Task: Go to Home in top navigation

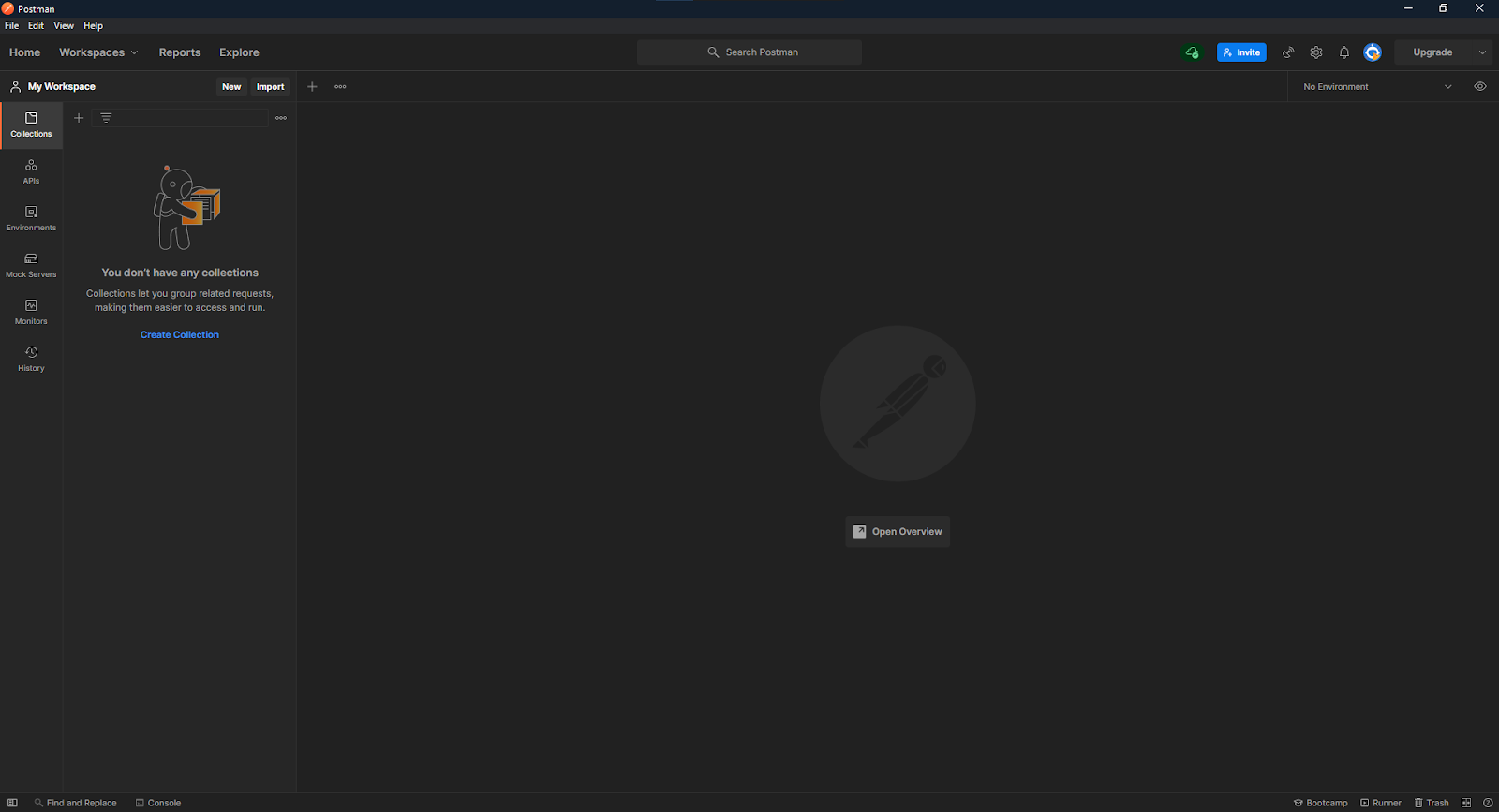Action: (x=24, y=52)
